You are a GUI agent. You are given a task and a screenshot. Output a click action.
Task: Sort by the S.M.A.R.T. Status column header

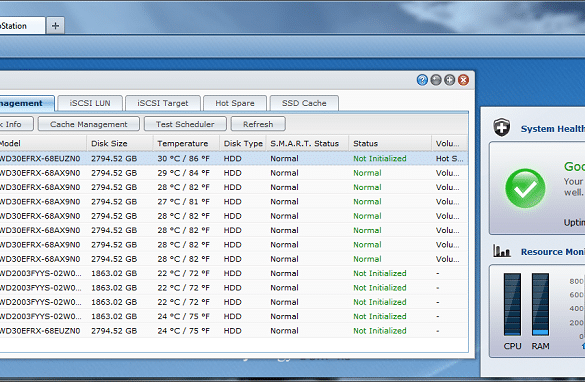point(307,144)
